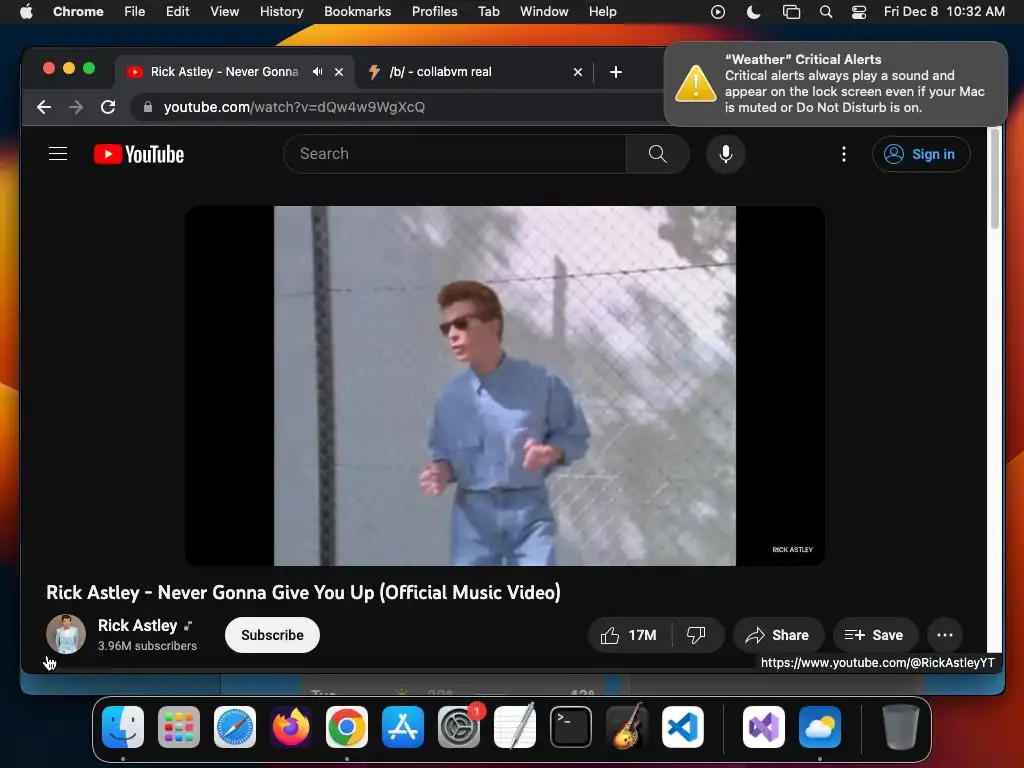Viewport: 1024px width, 768px height.
Task: Click the youtube.com address bar URL
Action: (x=294, y=107)
